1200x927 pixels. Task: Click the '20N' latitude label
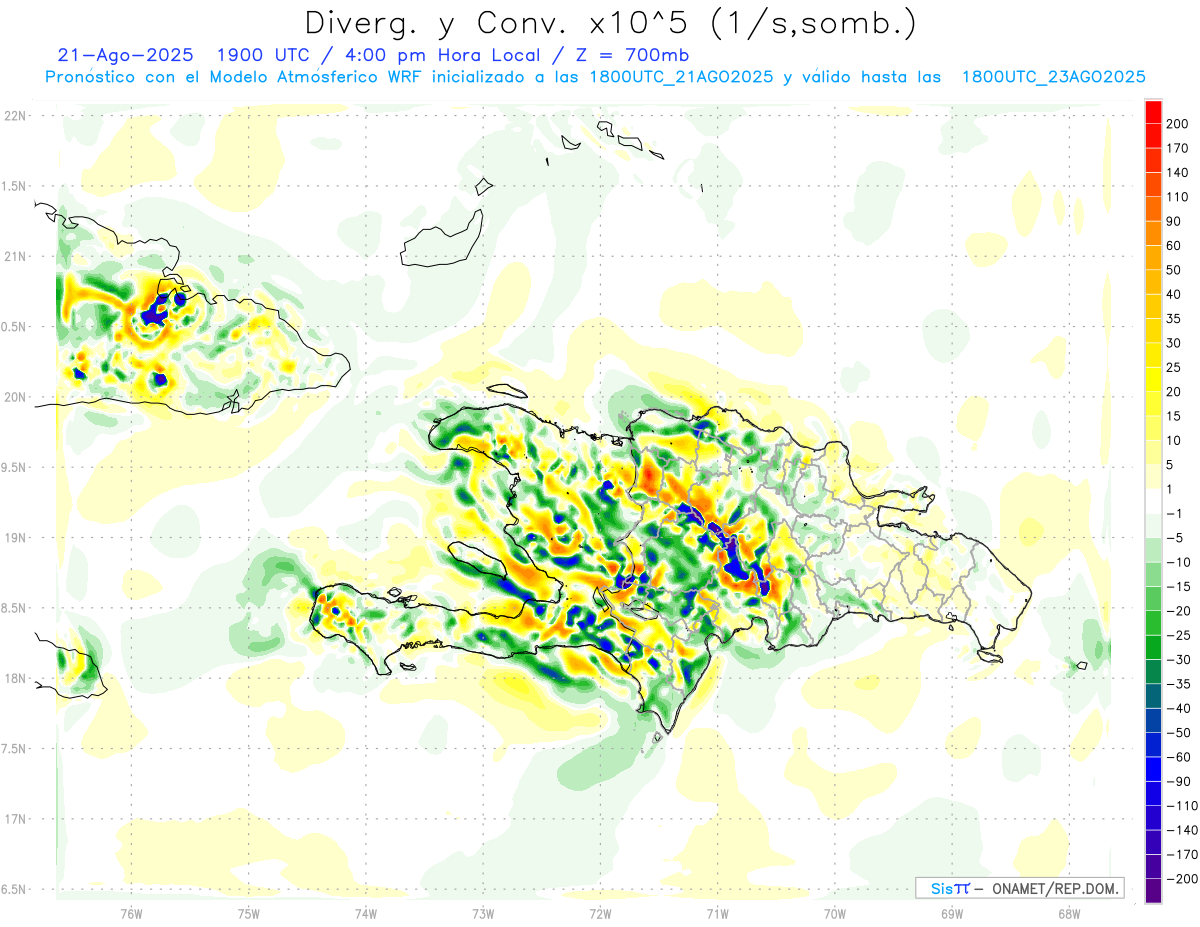[x=14, y=397]
